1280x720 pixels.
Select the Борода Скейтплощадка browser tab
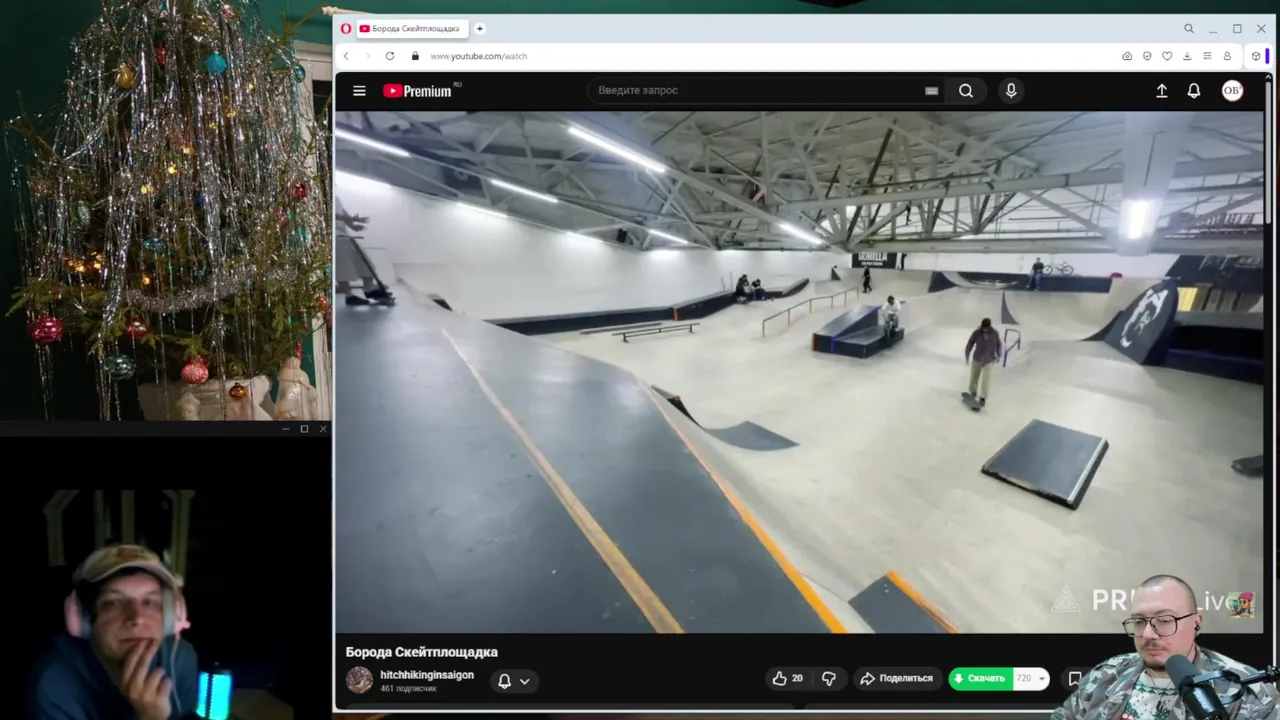(412, 29)
